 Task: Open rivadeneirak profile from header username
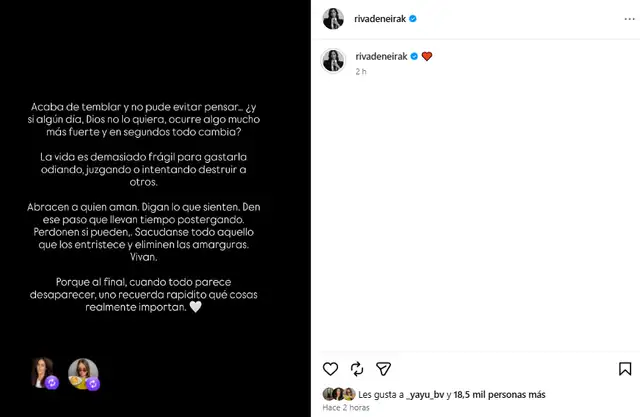click(380, 19)
